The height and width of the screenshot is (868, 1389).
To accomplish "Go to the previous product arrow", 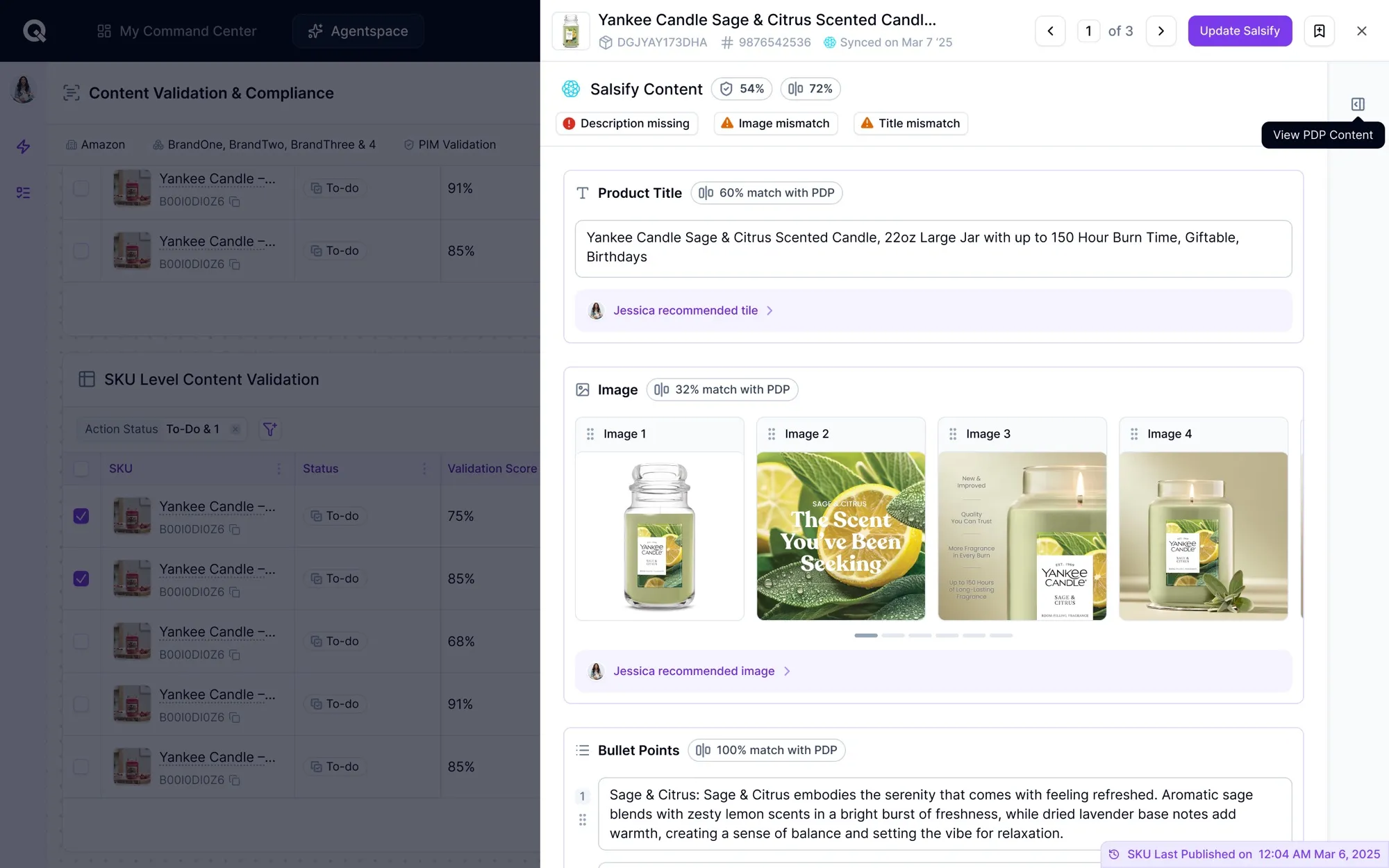I will pos(1050,31).
